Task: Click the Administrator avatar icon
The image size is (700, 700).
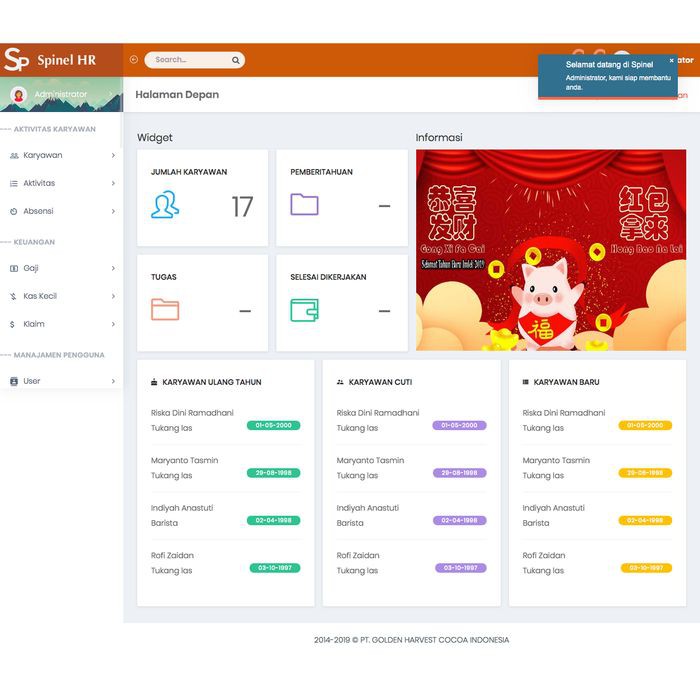Action: (x=18, y=95)
